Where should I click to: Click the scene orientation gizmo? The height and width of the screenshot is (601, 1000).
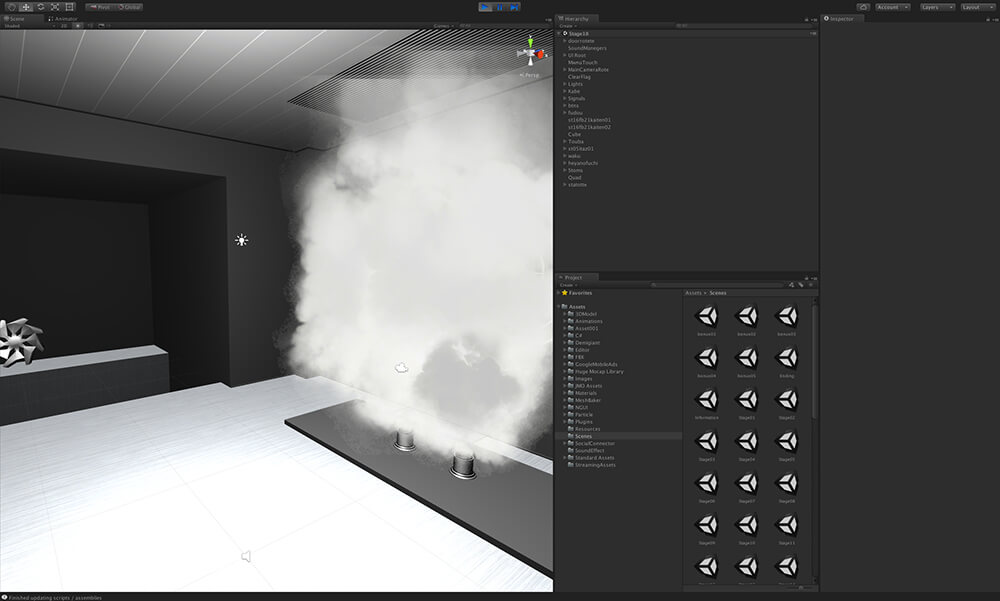click(x=529, y=53)
